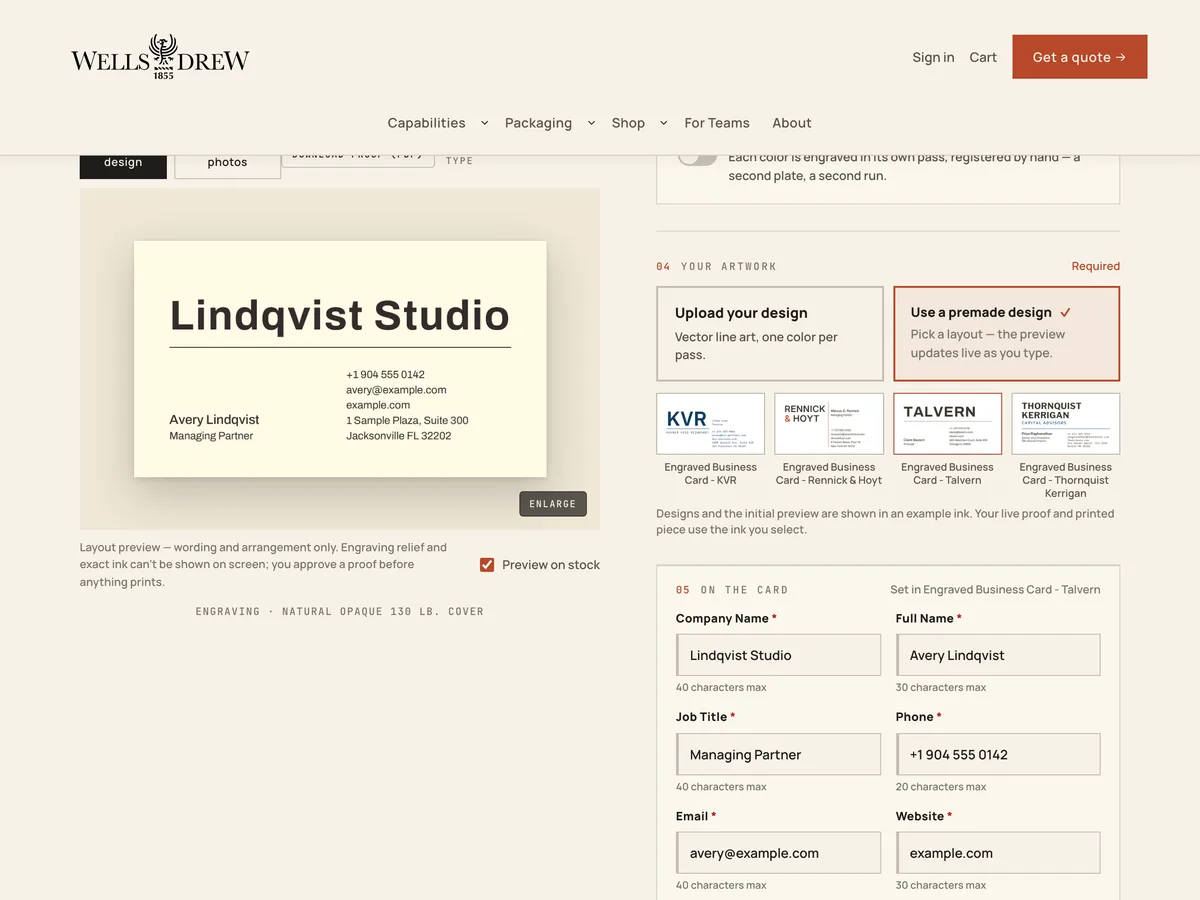
Task: Click 'Engraved Business Card - Thornquist Kerrigan' caption
Action: point(1066,480)
